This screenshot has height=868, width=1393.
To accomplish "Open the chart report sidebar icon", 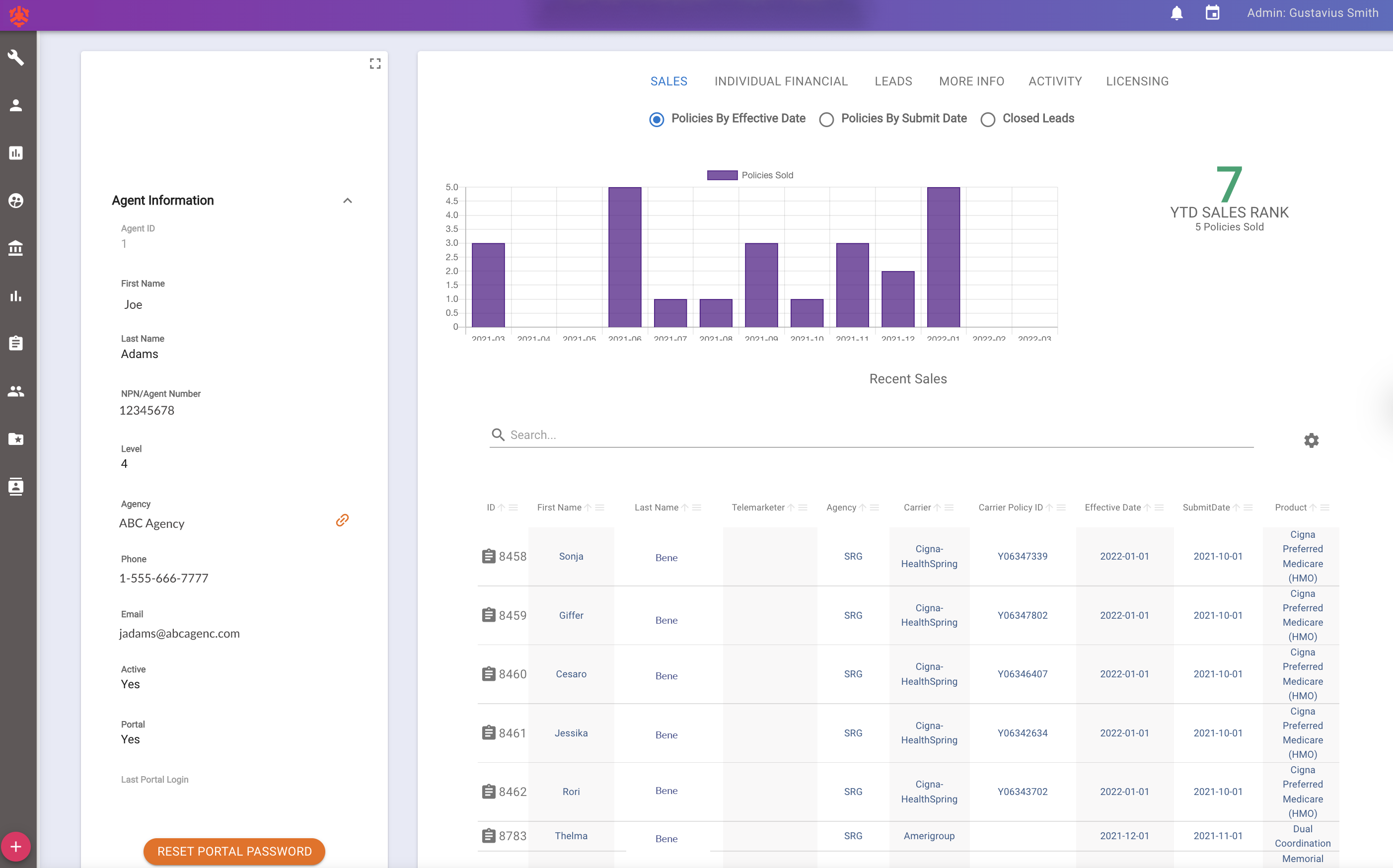I will pyautogui.click(x=16, y=153).
